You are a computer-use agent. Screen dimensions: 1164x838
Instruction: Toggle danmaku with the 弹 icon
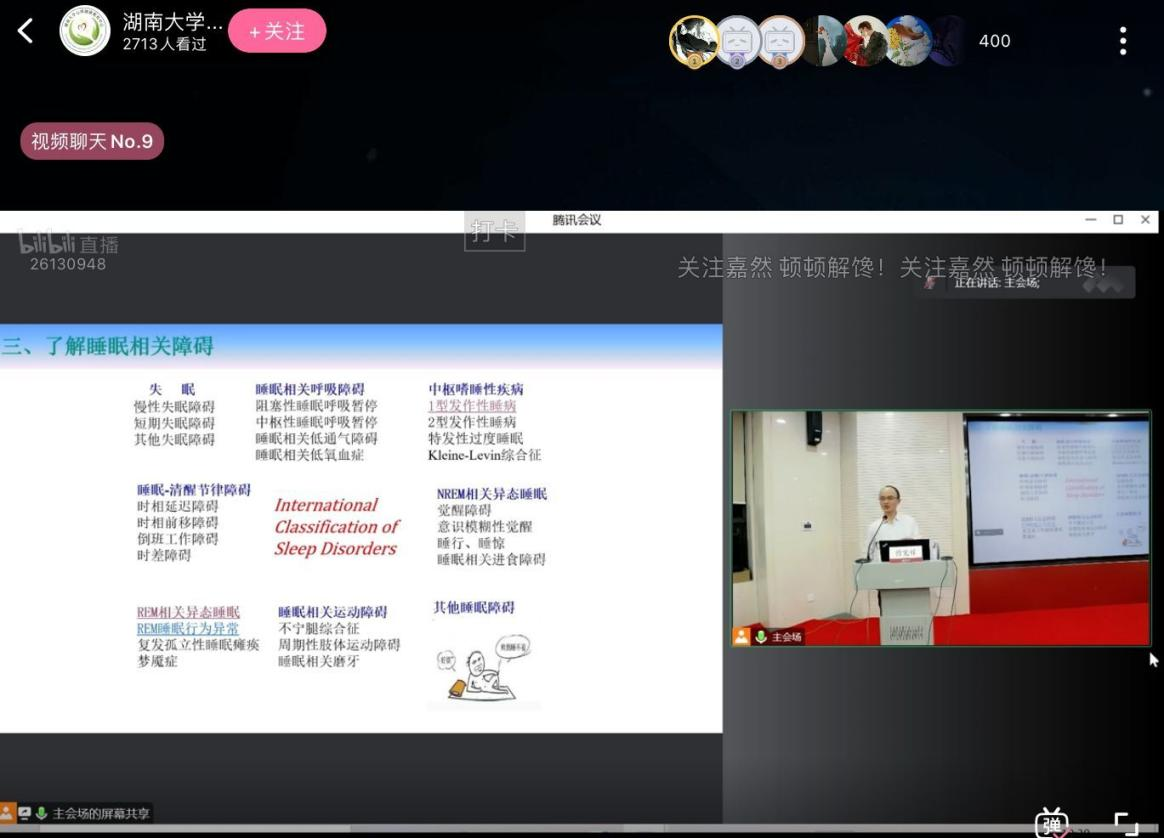click(x=1051, y=822)
